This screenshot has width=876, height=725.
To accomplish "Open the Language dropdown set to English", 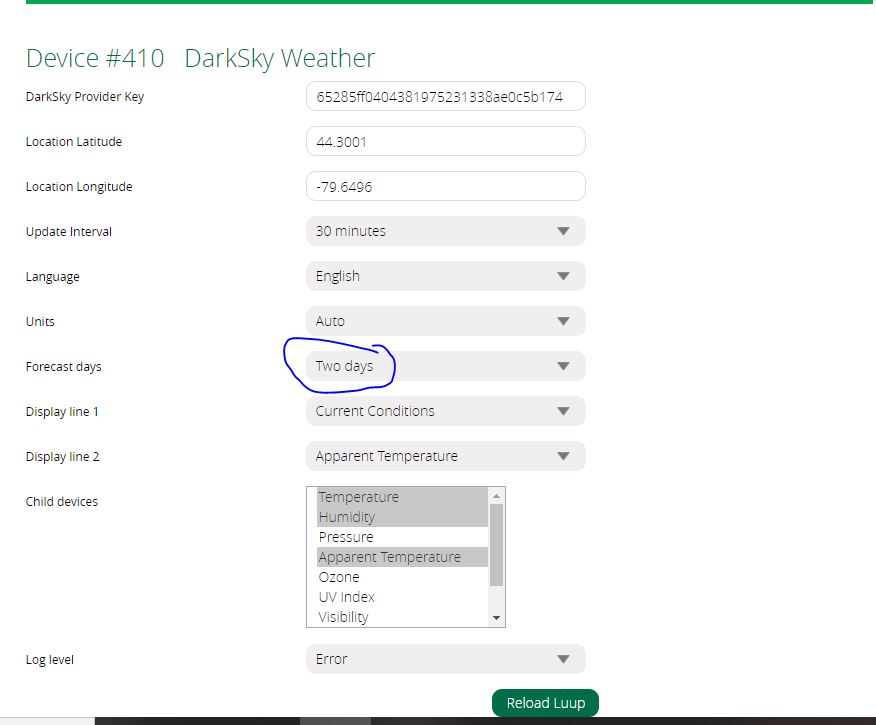I will [445, 276].
